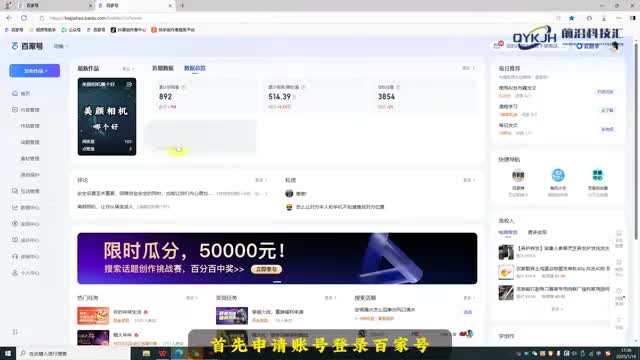
Task: Expand the more link beside the middle tasks column
Action: [x=330, y=298]
